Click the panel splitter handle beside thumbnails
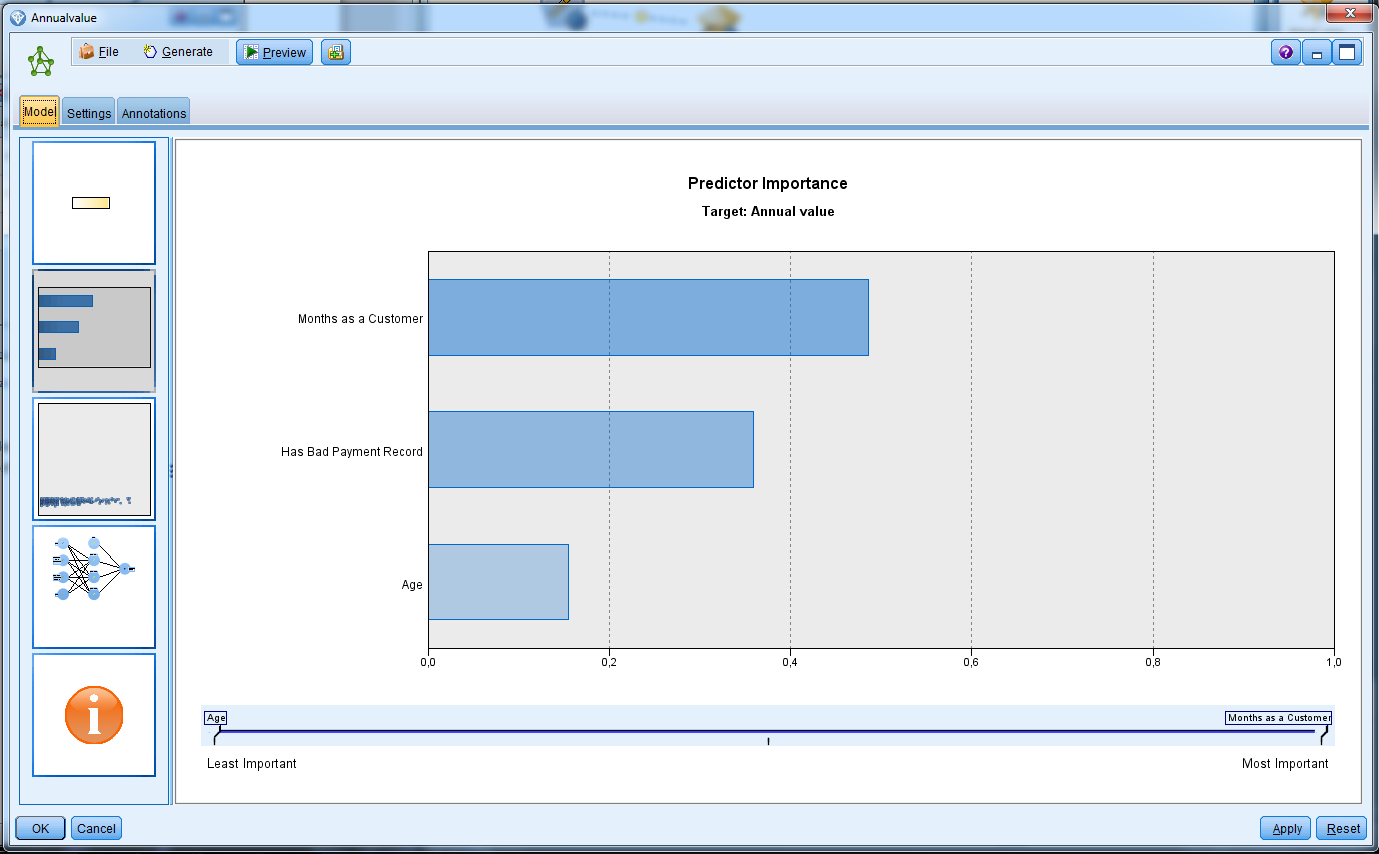The image size is (1379, 854). pos(171,471)
